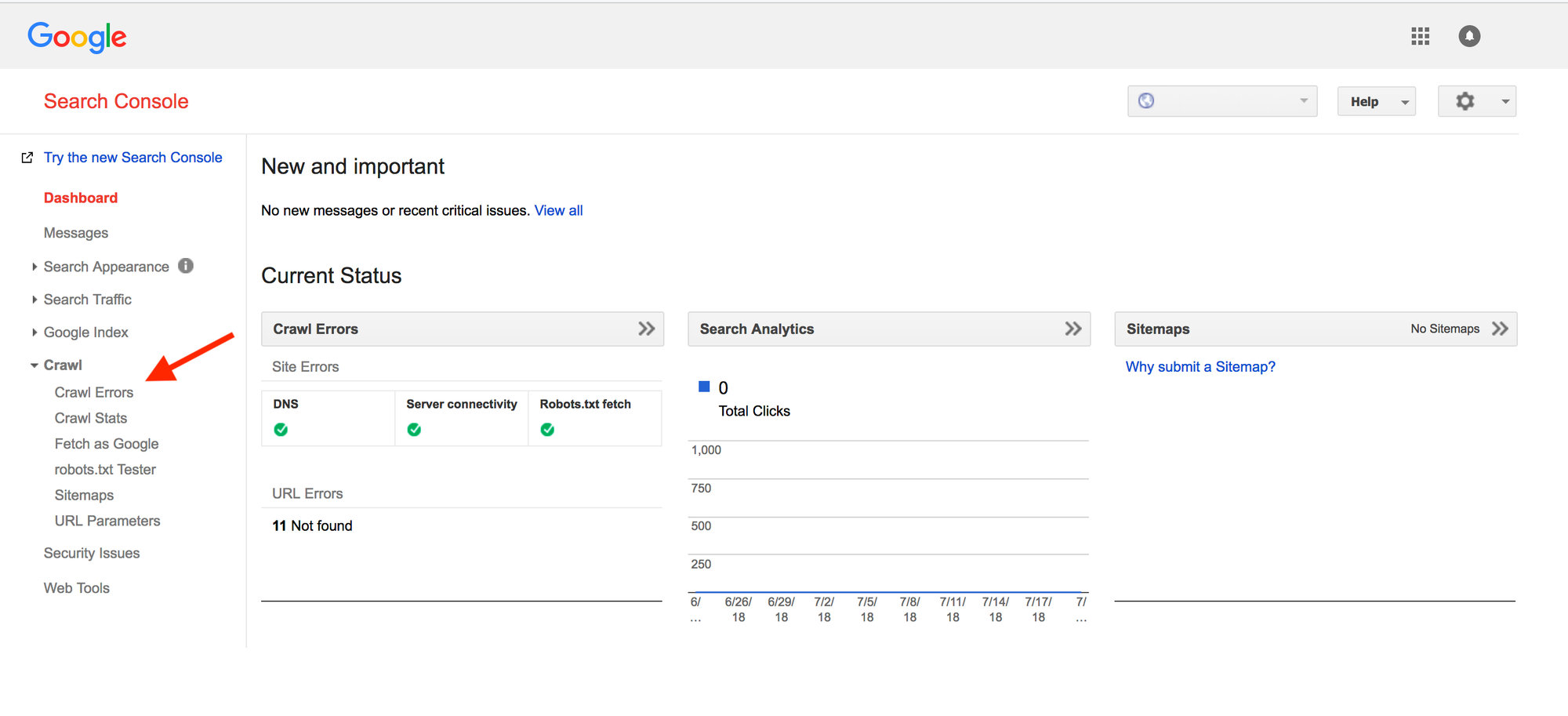Click the Search Appearance info icon

186,266
